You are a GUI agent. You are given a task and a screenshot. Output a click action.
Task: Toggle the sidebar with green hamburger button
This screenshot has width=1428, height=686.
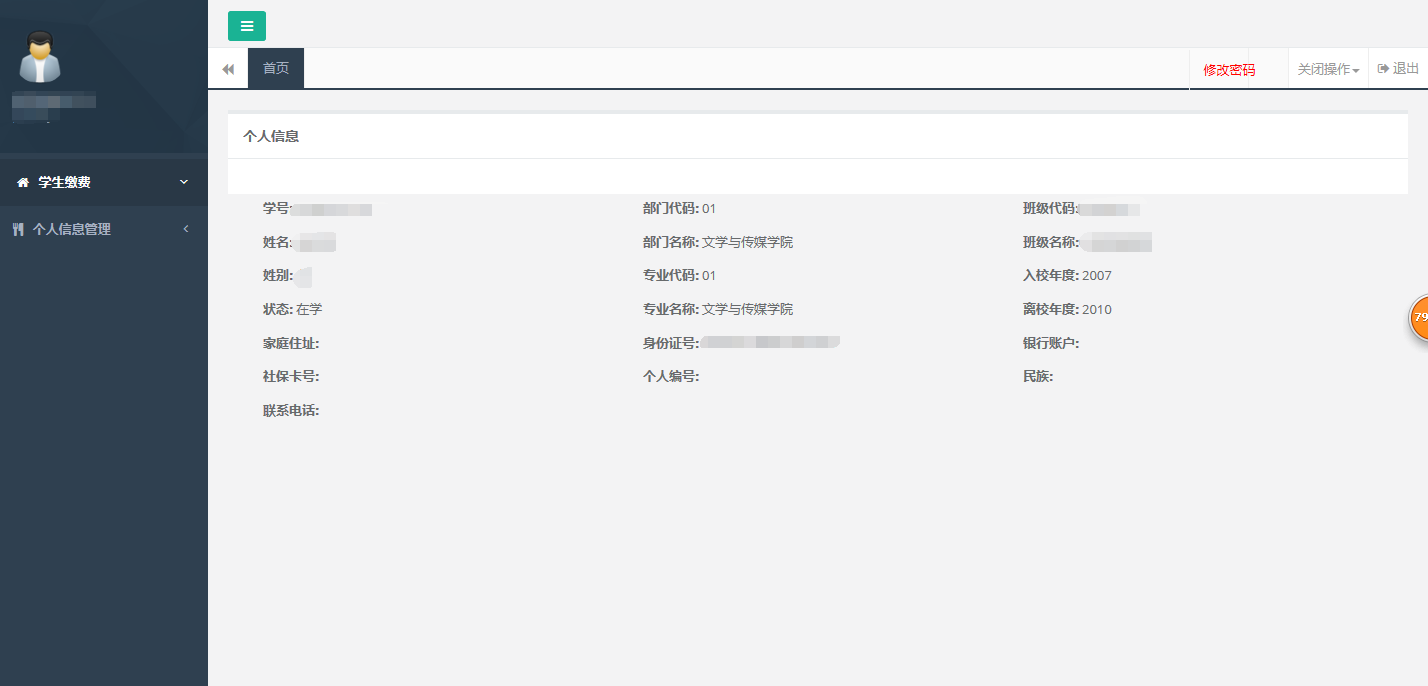[247, 26]
